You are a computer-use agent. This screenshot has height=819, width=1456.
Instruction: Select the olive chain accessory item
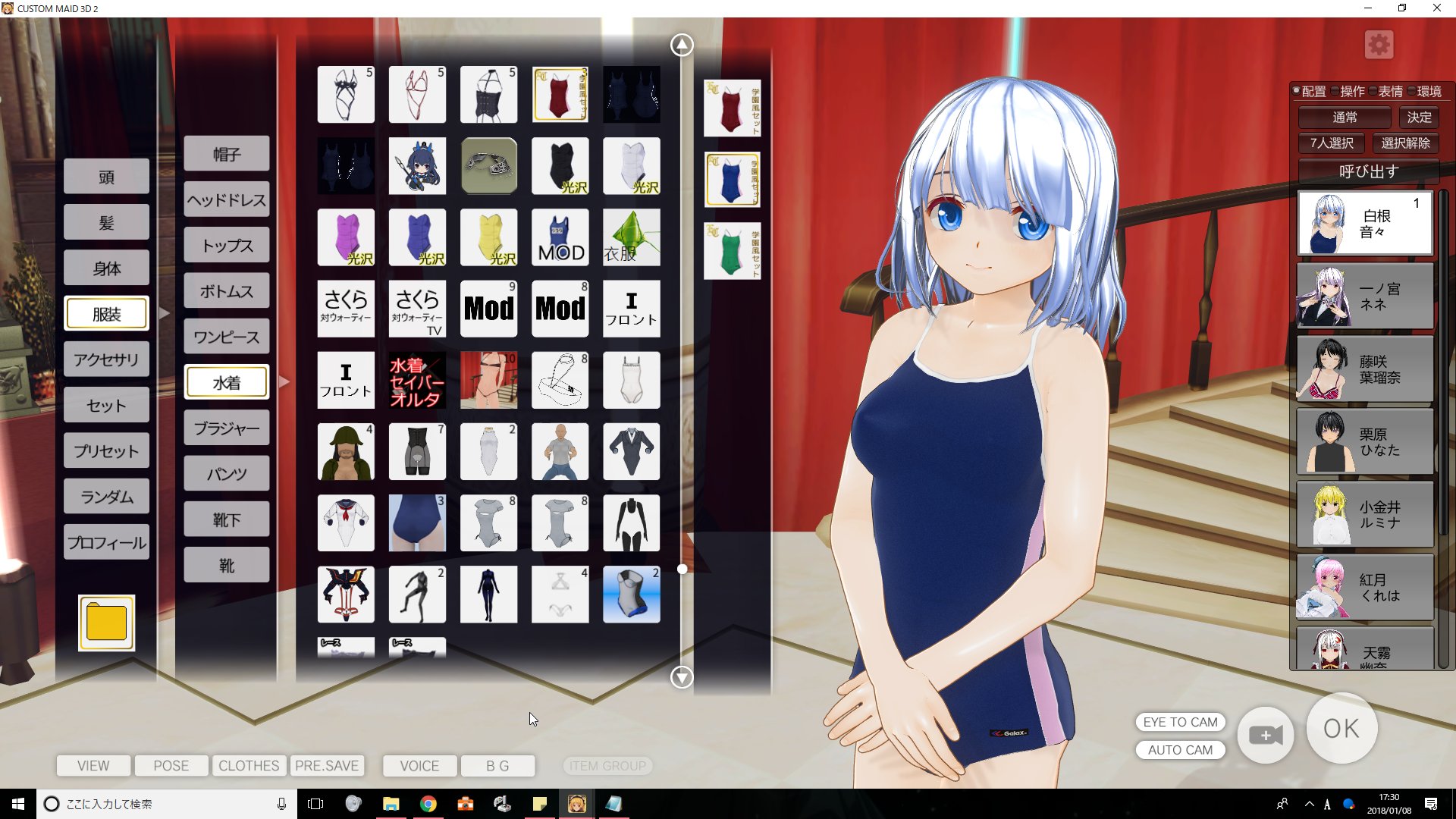[488, 165]
